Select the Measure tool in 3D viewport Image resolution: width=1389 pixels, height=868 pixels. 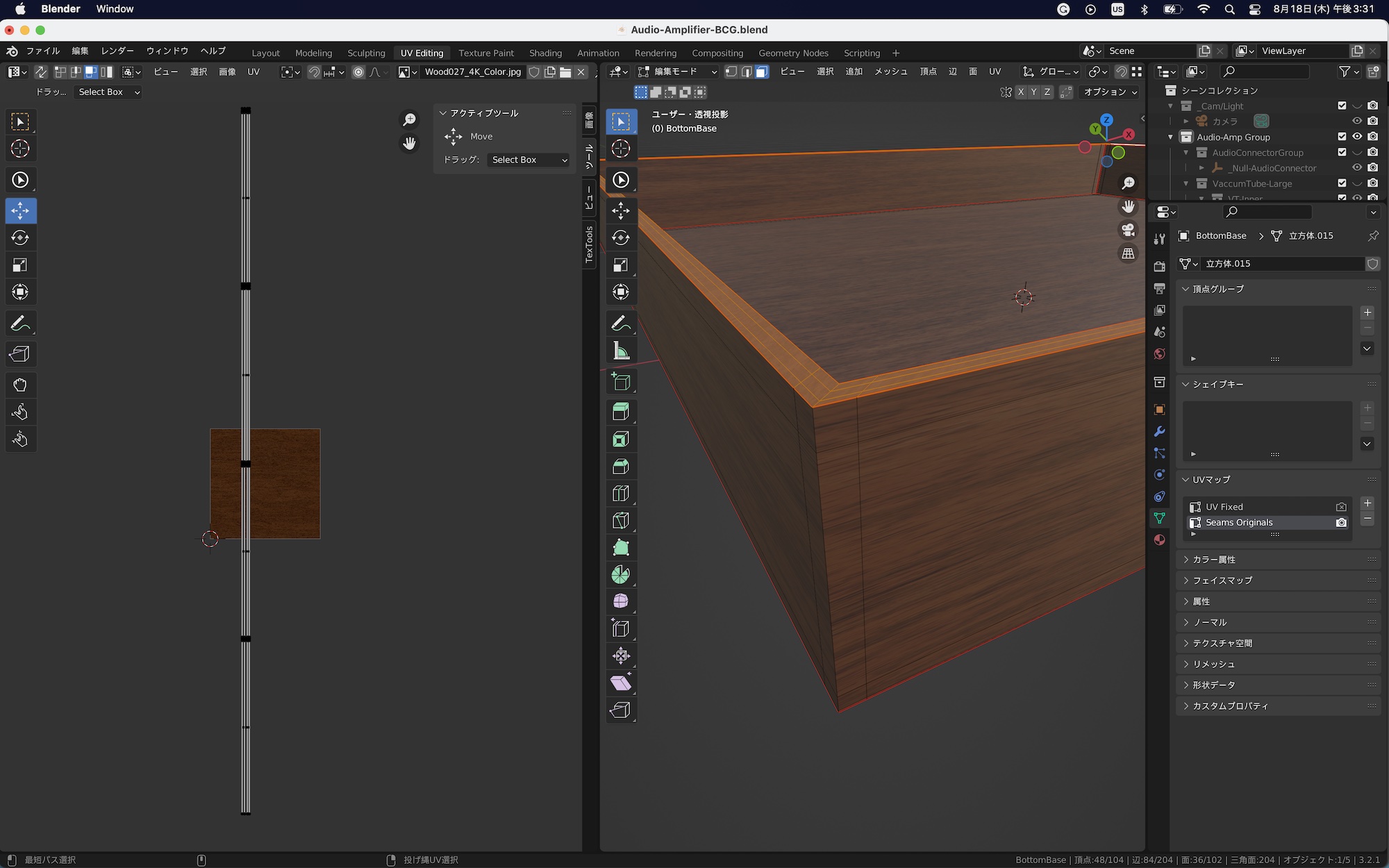[621, 351]
